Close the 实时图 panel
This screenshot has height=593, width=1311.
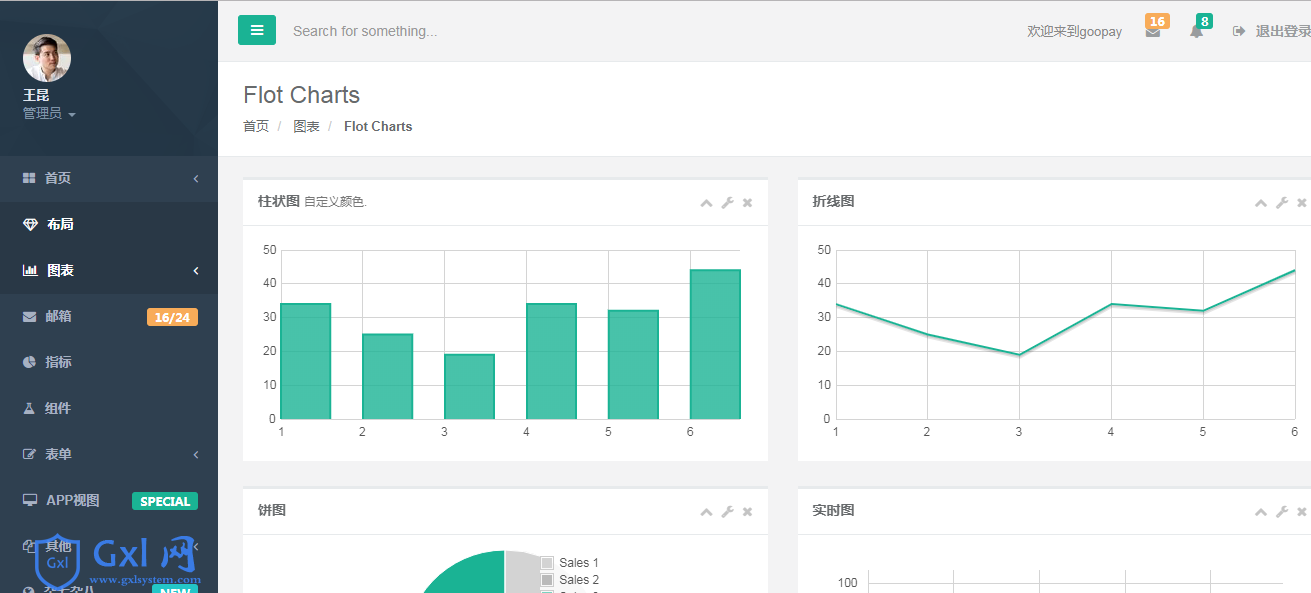tap(1302, 512)
